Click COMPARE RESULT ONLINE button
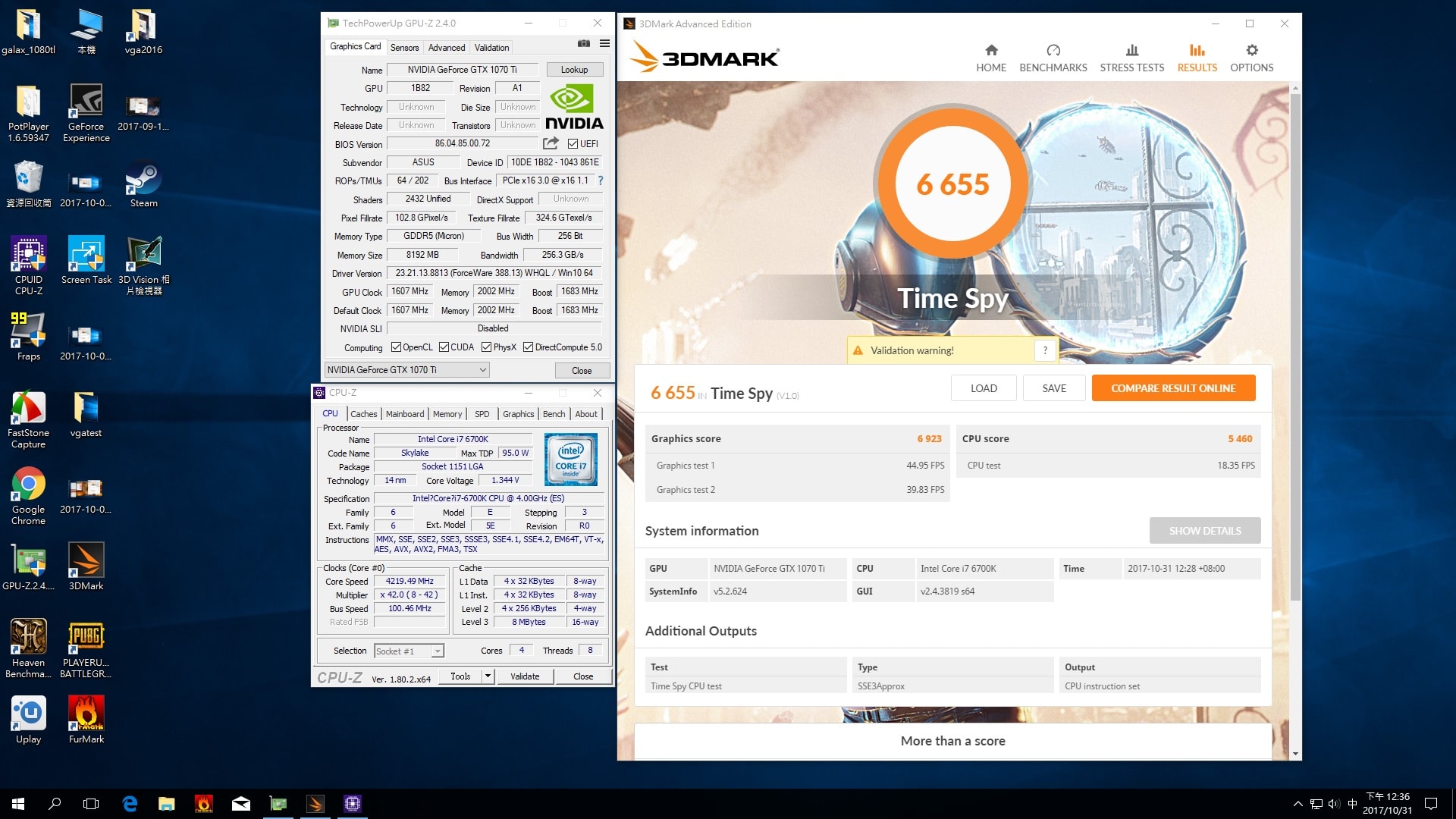This screenshot has height=819, width=1456. [1173, 388]
